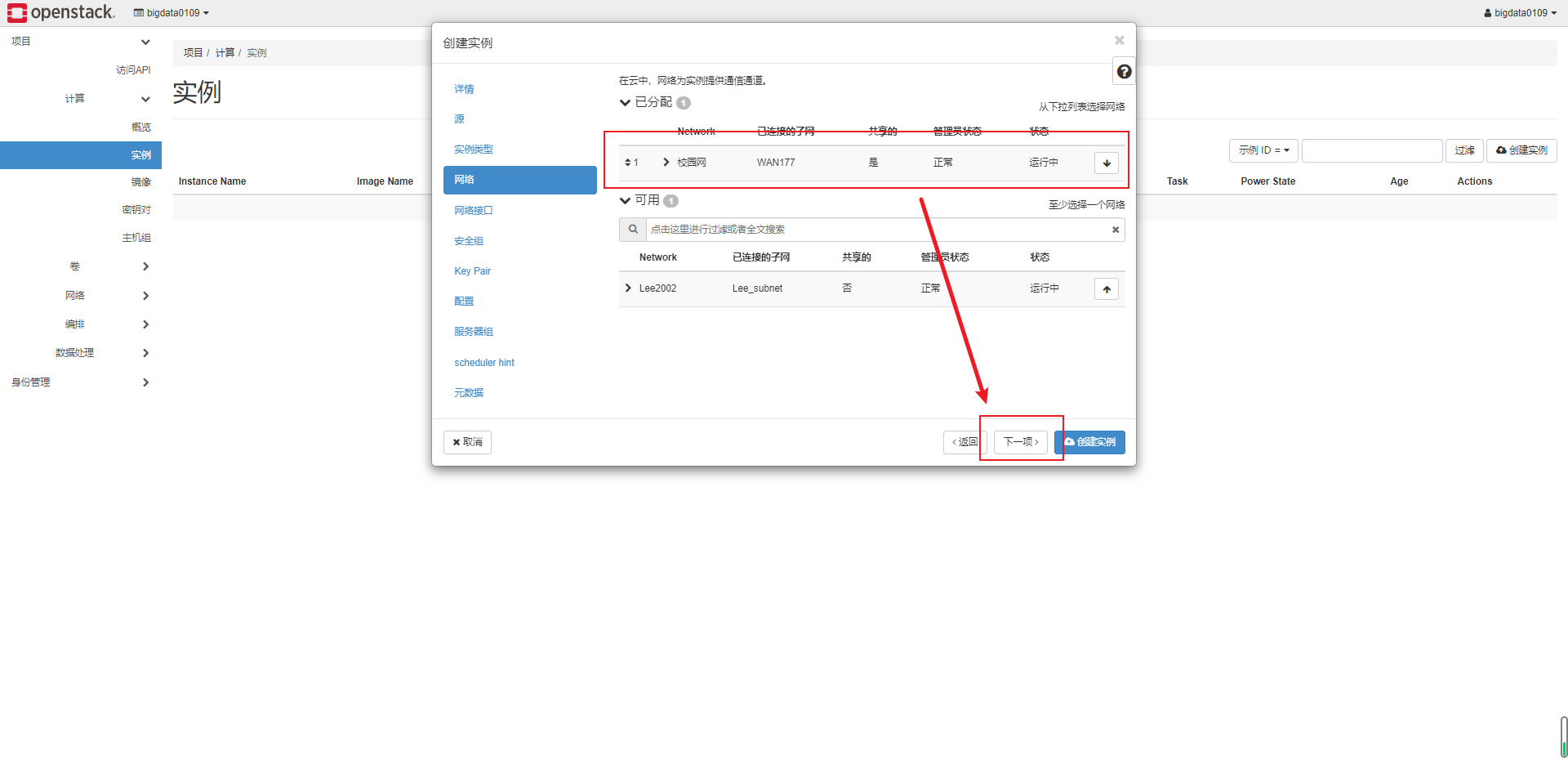Screen dimensions: 1568x773
Task: Click the Lee_subnet cell
Action: [757, 288]
